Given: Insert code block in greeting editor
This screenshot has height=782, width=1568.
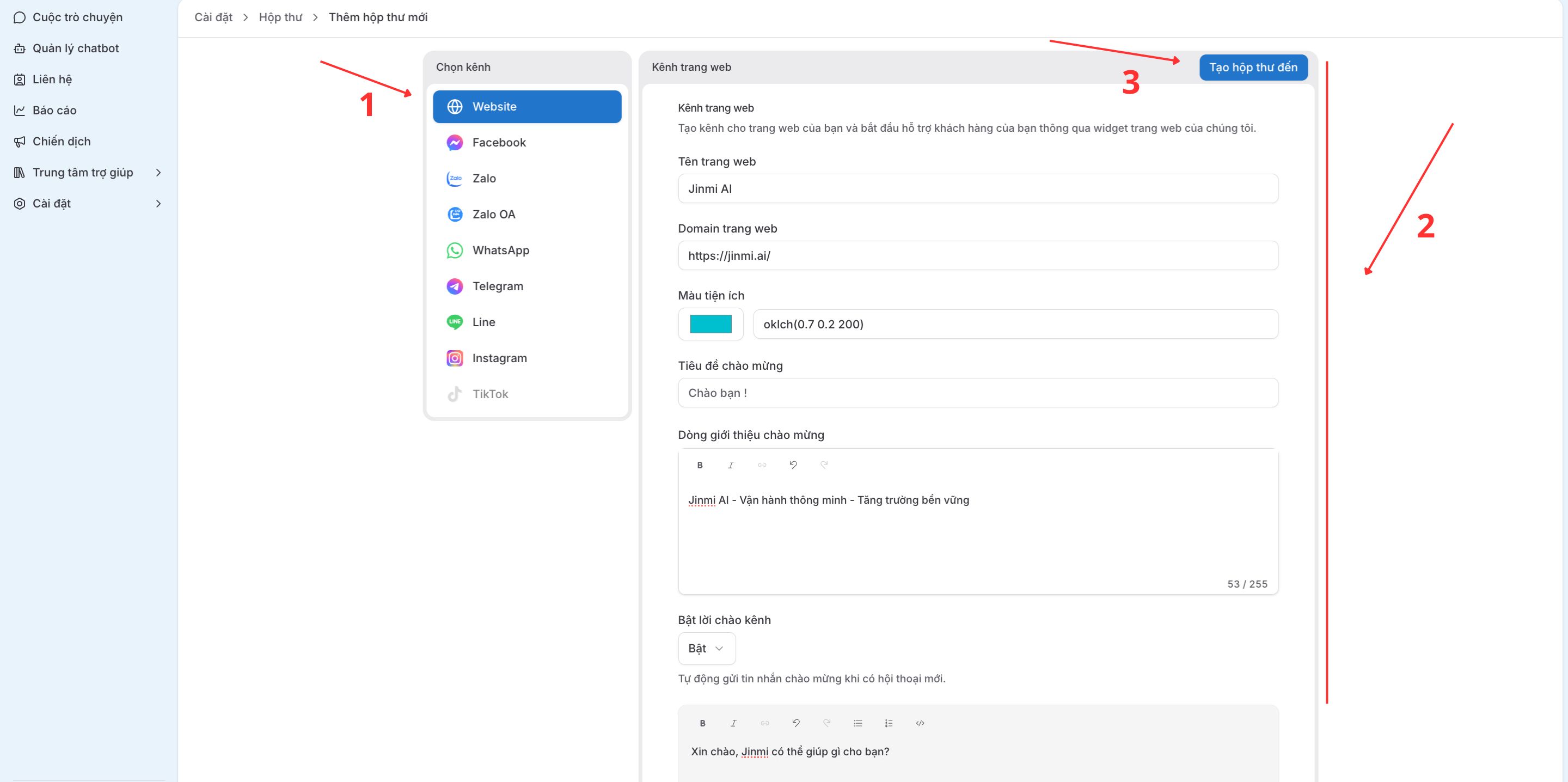Looking at the screenshot, I should click(920, 723).
